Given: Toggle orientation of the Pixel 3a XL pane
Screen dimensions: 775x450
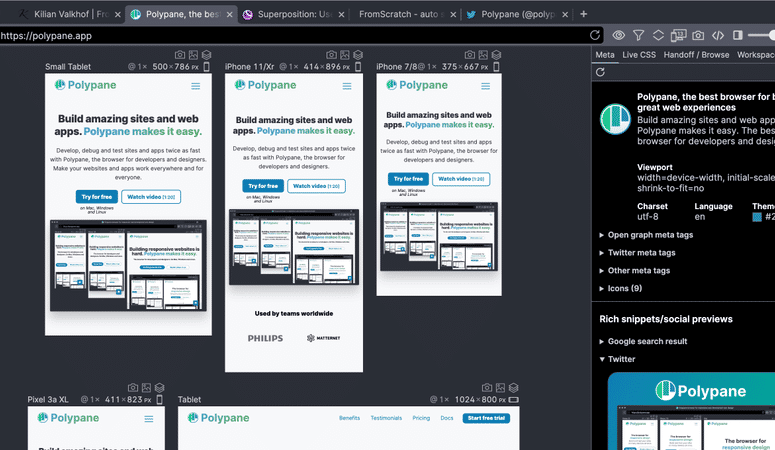Looking at the screenshot, I should [x=160, y=399].
